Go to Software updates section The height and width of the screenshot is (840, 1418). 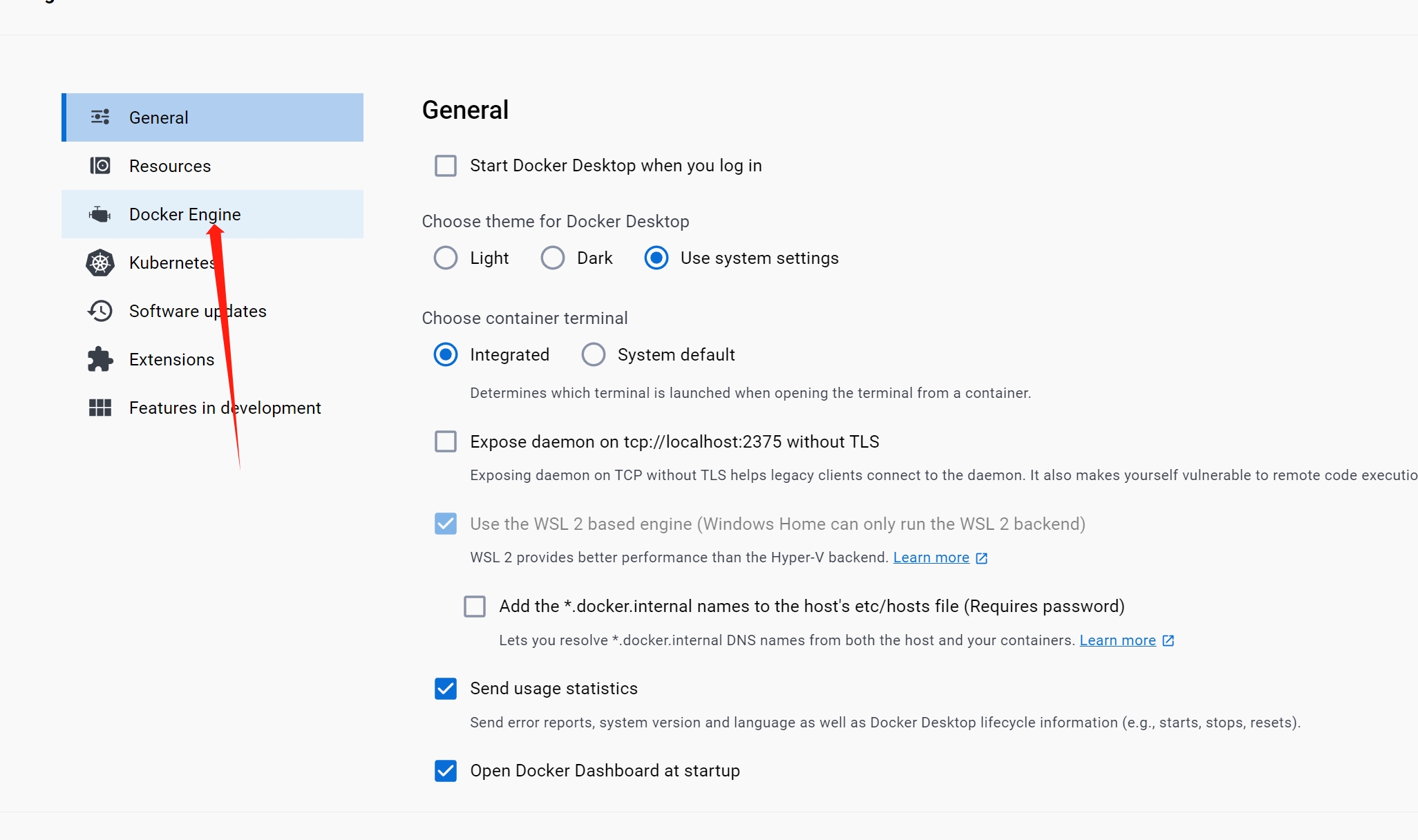[212, 311]
